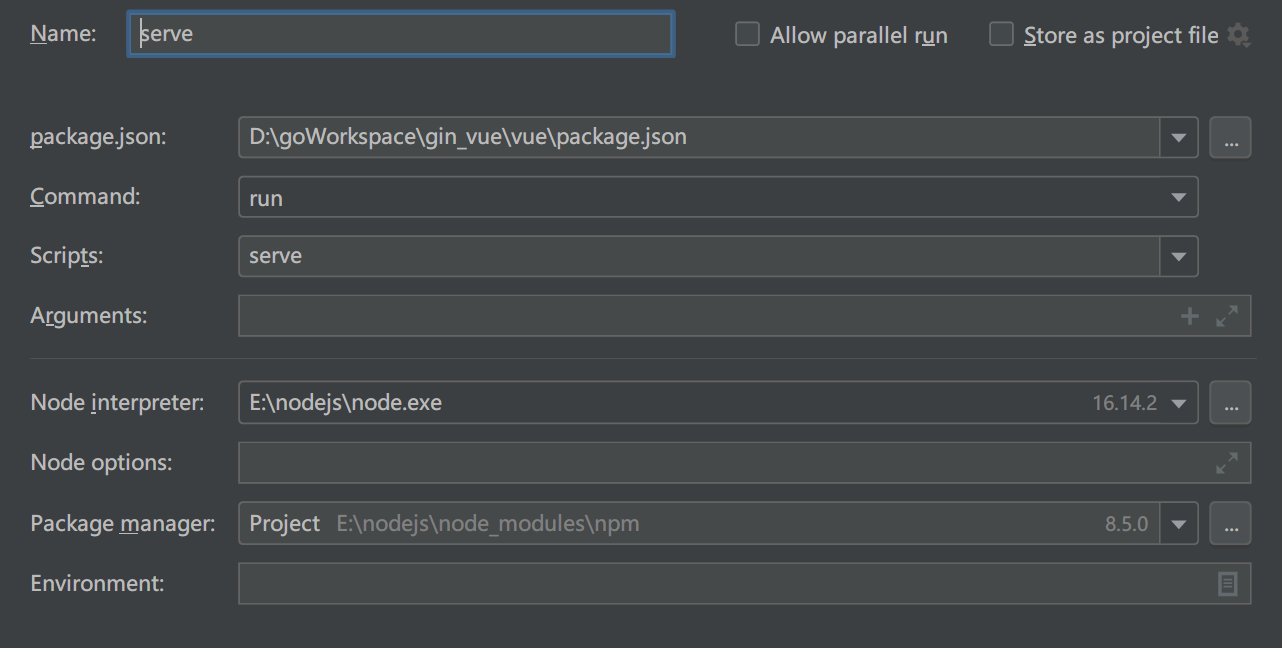Browse for Package manager with ellipsis button

[x=1230, y=523]
